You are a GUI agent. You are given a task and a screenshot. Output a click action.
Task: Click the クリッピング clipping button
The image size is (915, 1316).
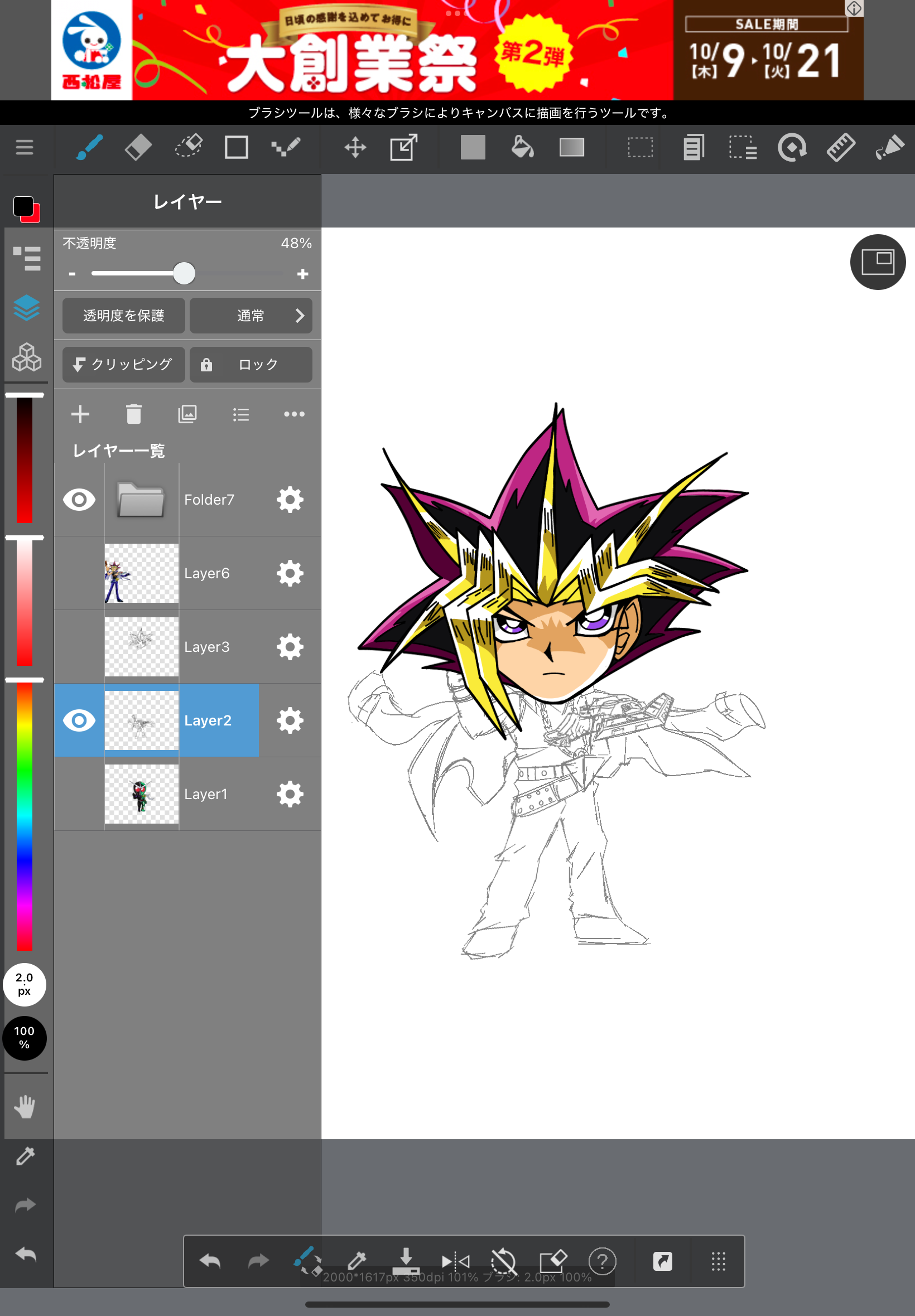(123, 364)
